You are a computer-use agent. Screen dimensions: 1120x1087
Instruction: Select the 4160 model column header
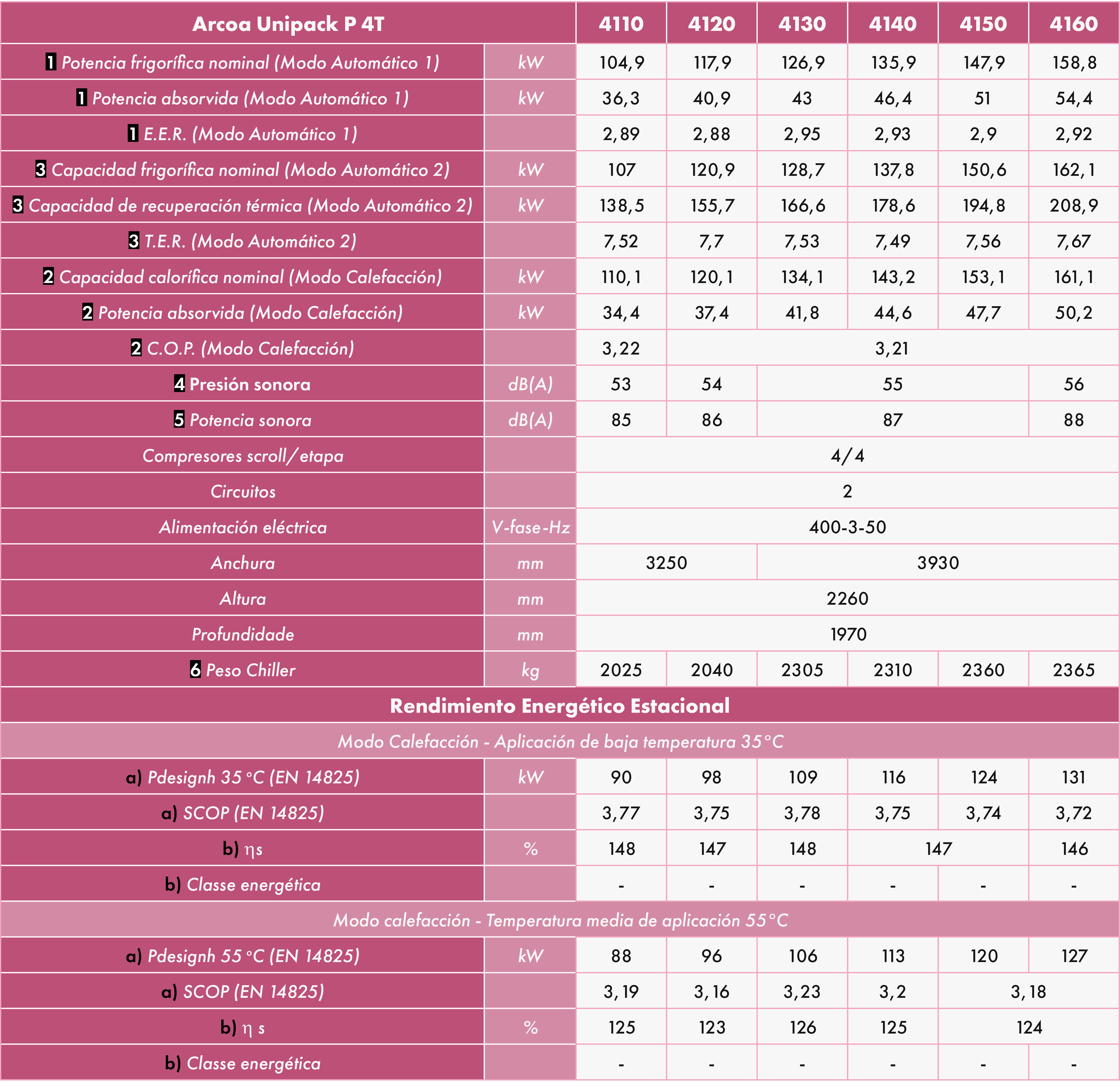click(1074, 23)
